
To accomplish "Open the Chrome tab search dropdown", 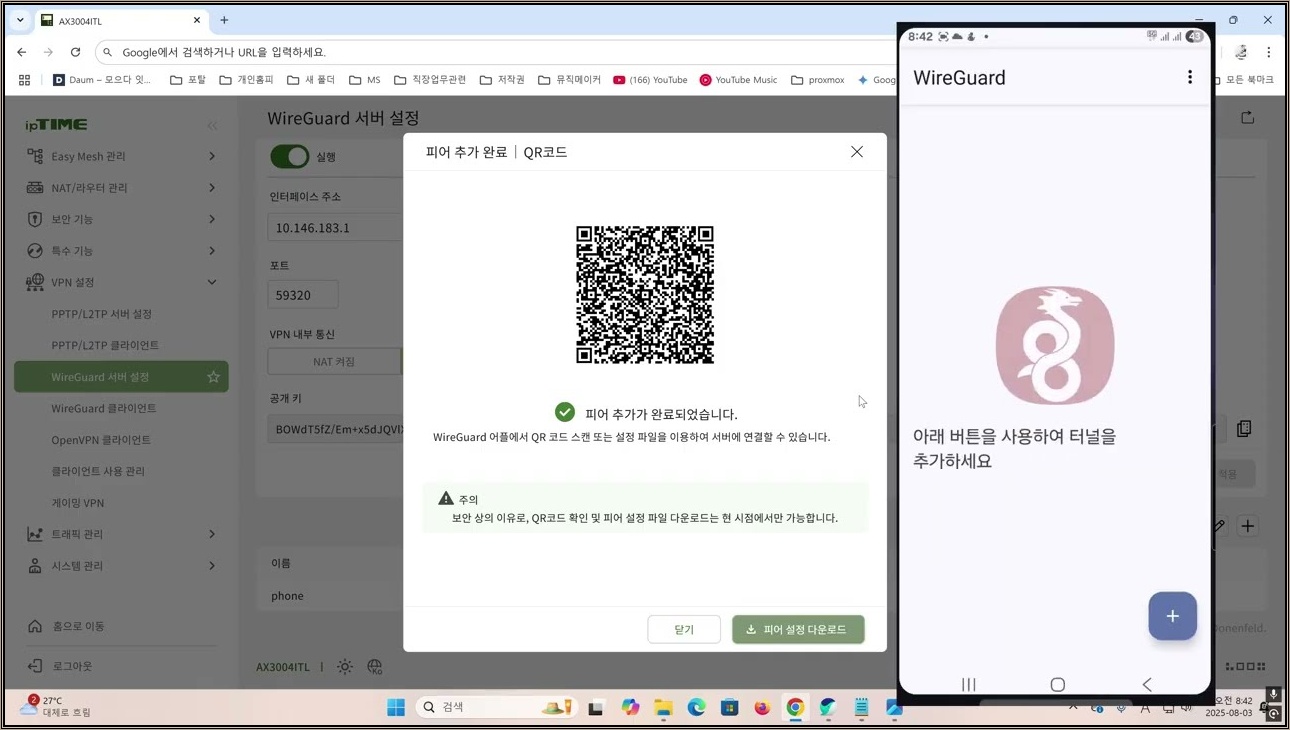I will [x=20, y=20].
